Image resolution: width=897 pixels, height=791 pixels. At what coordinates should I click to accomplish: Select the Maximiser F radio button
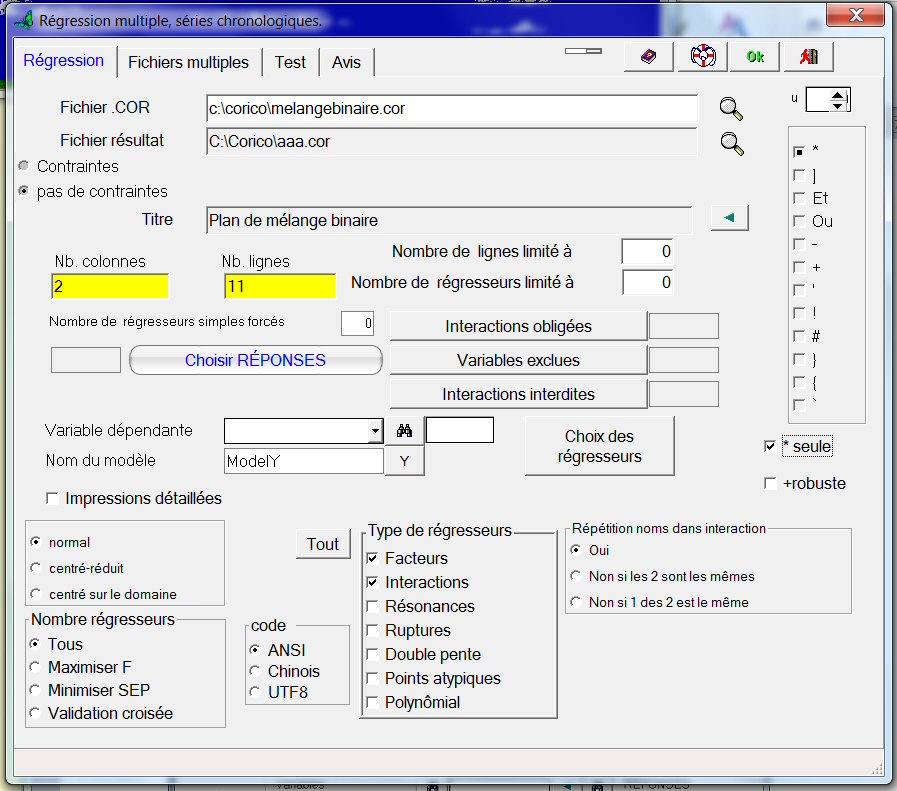(x=37, y=667)
